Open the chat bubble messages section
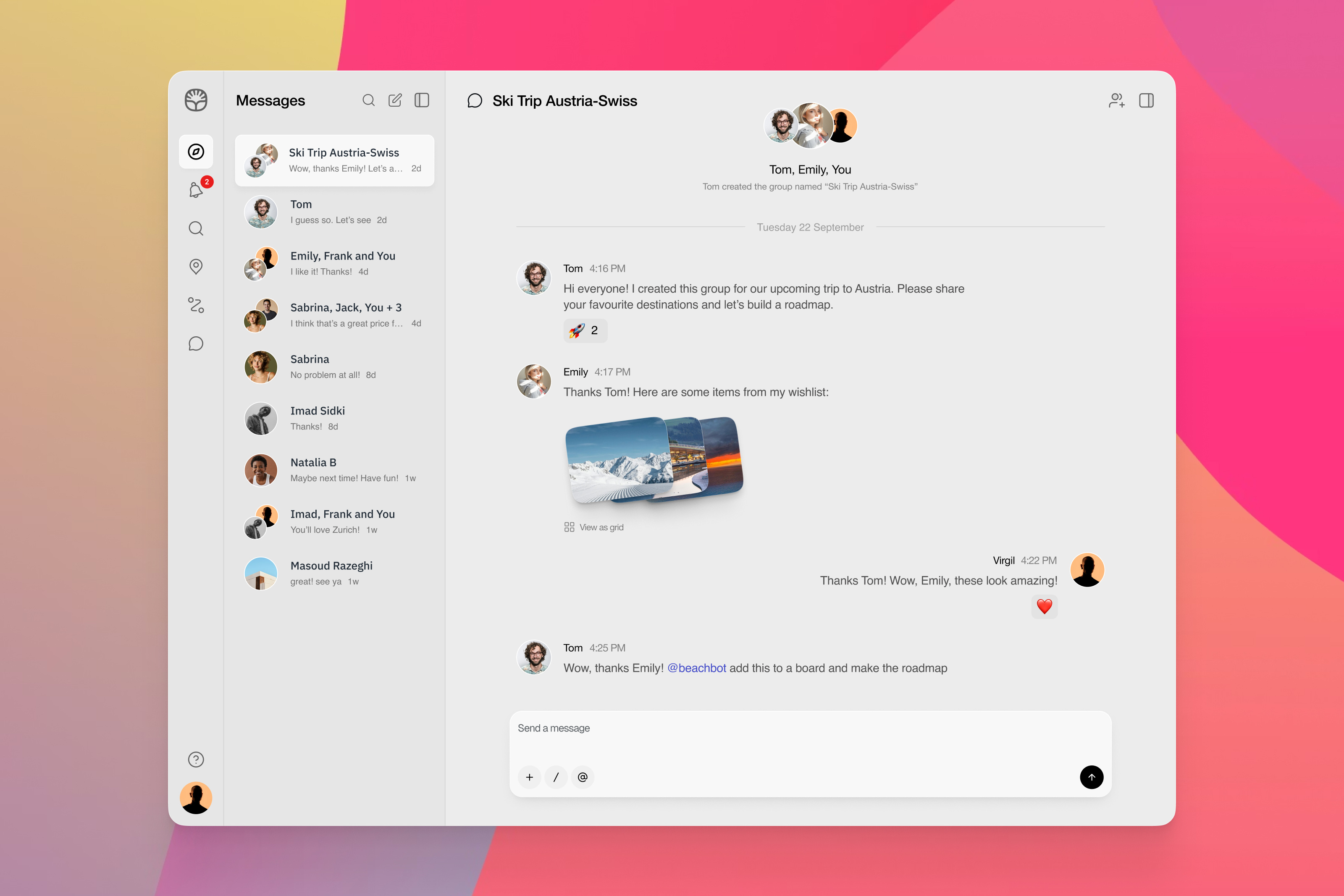Image resolution: width=1344 pixels, height=896 pixels. pyautogui.click(x=196, y=343)
